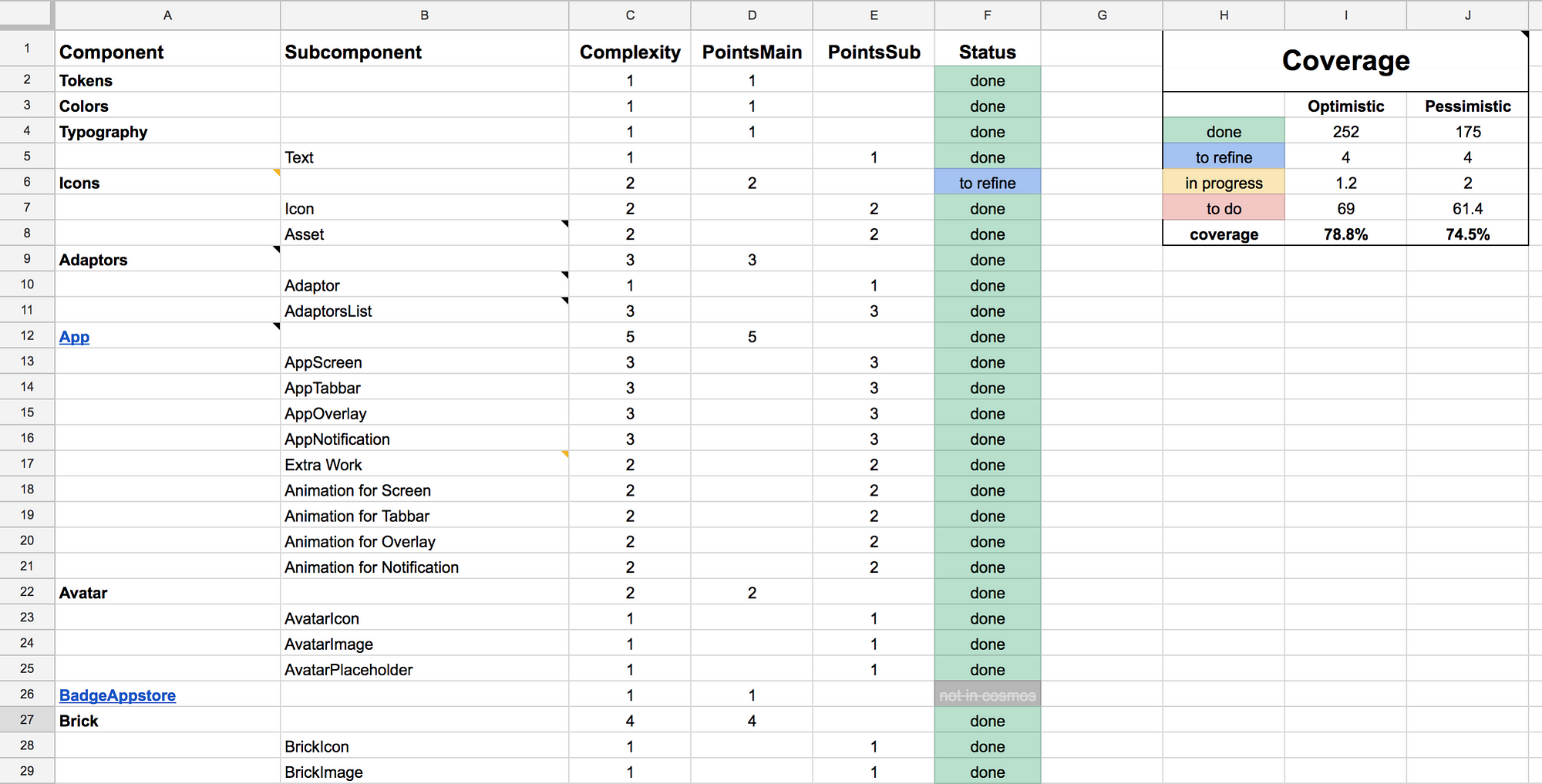
Task: Select the 'Avatar' component cell
Action: [x=168, y=592]
